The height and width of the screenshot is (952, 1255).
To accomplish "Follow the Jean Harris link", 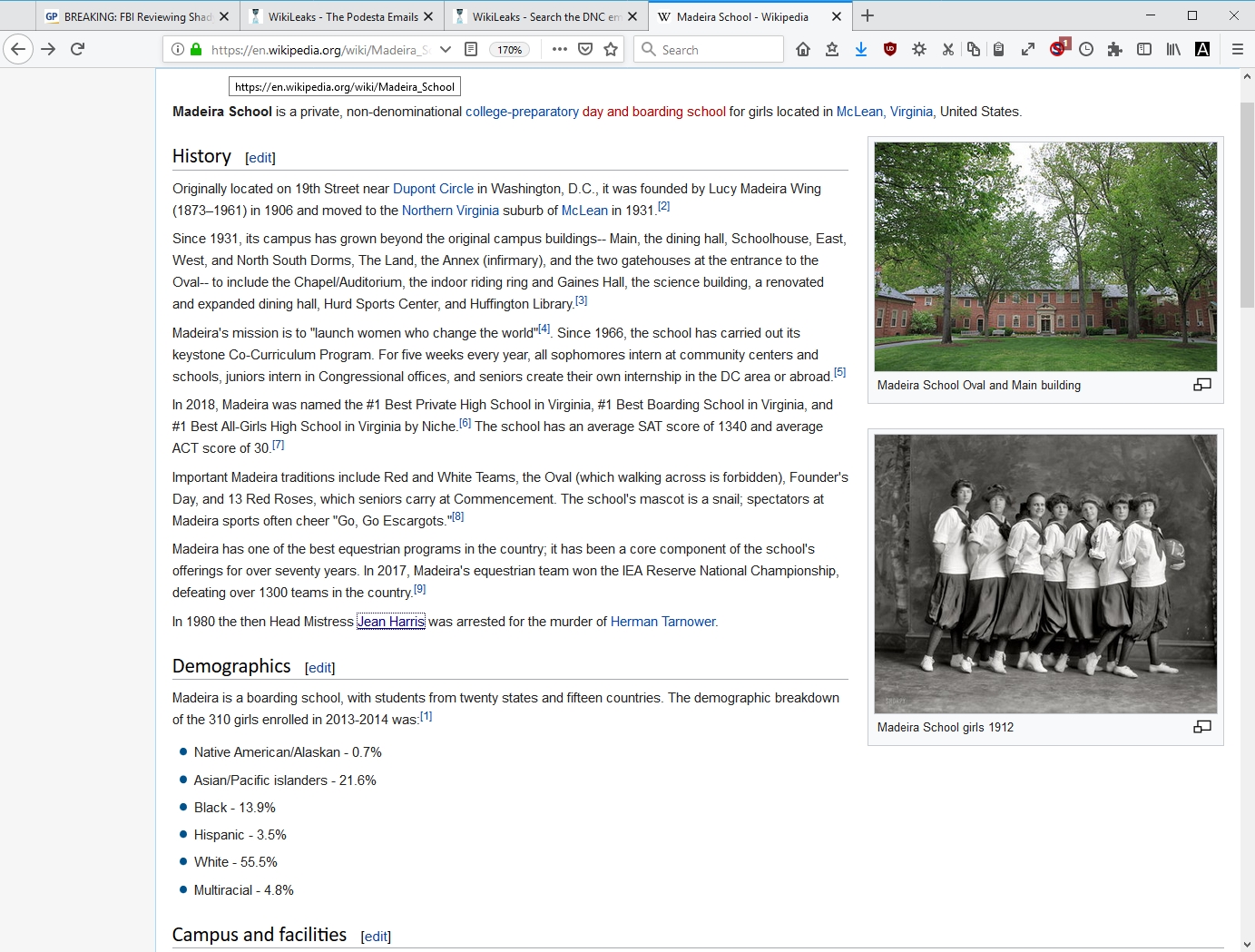I will pos(391,622).
